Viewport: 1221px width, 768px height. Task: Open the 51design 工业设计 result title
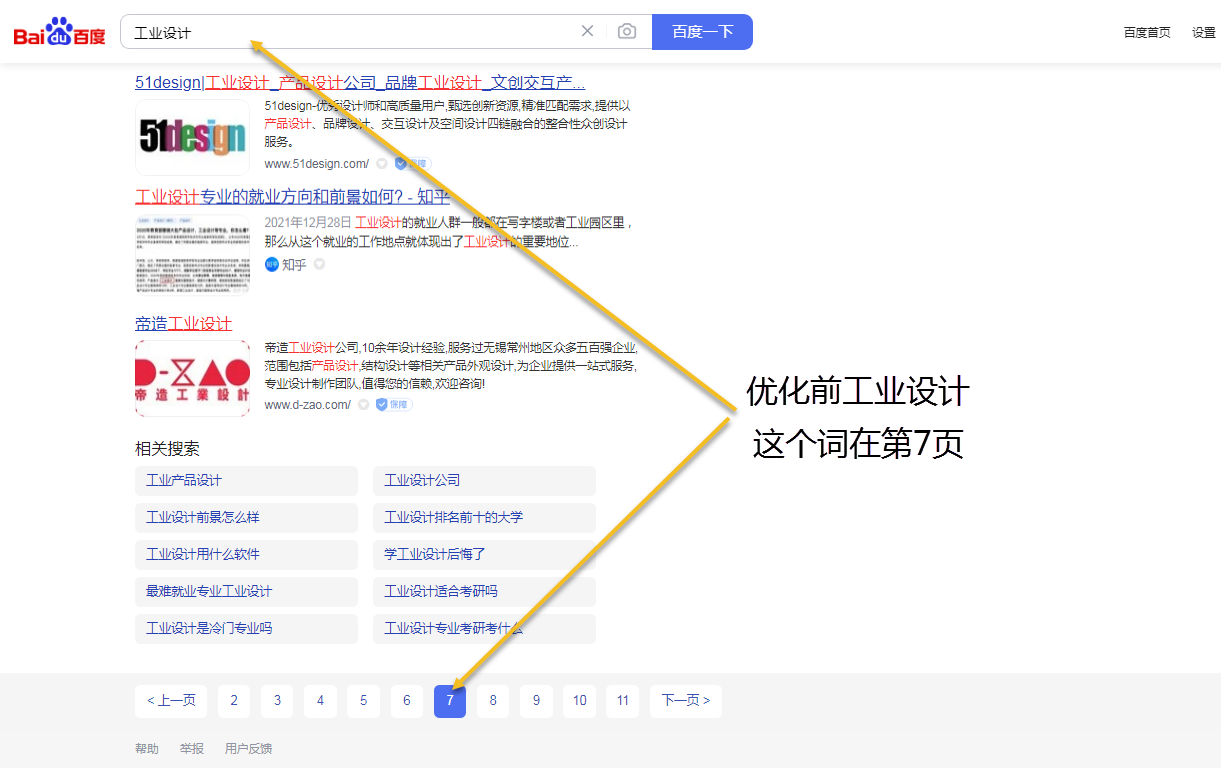tap(360, 83)
